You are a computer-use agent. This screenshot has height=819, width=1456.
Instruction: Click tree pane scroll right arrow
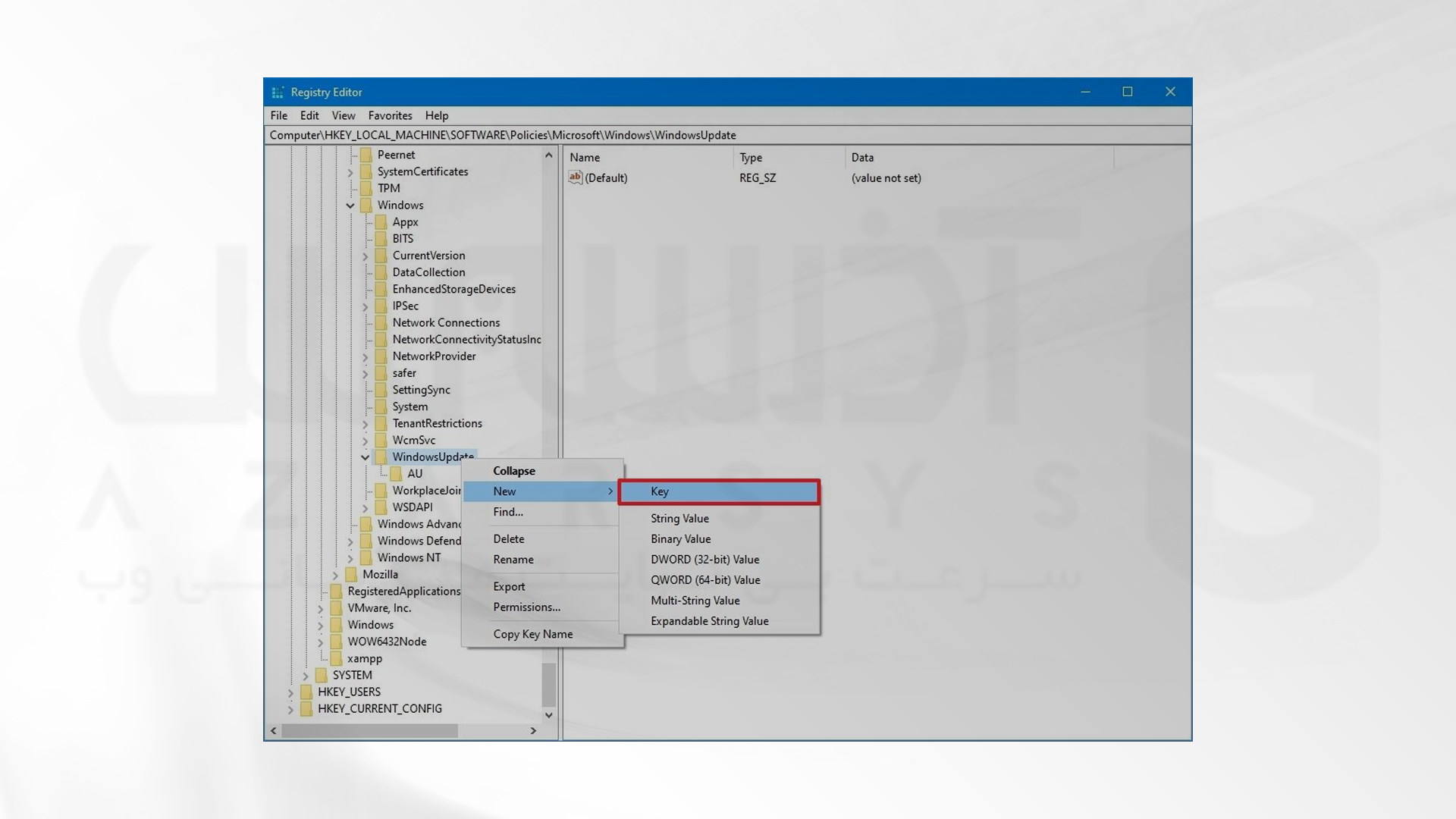tap(533, 731)
